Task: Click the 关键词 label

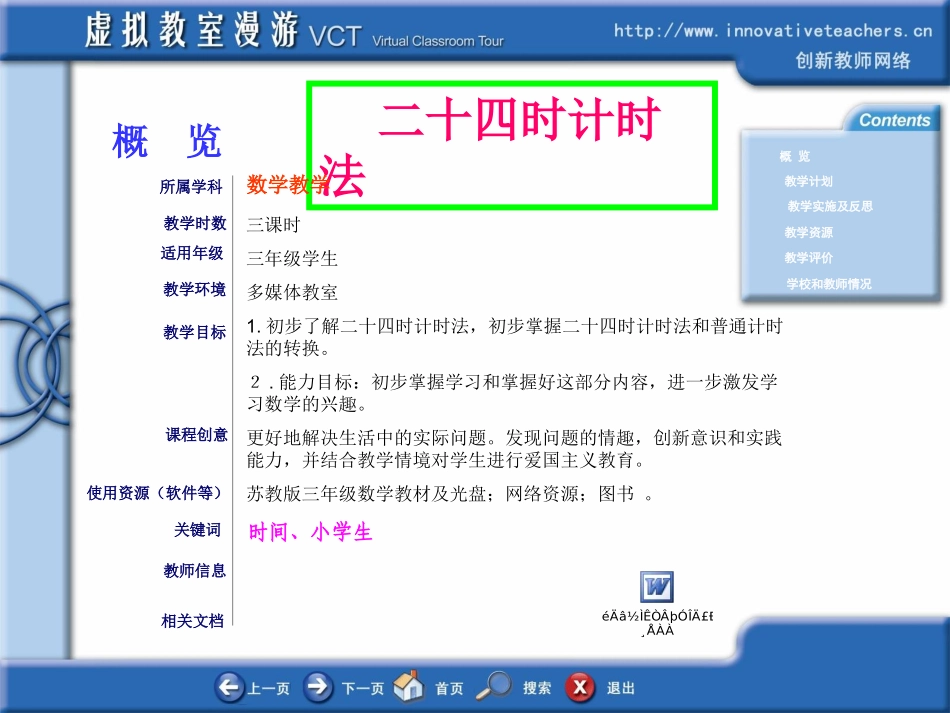Action: 197,529
